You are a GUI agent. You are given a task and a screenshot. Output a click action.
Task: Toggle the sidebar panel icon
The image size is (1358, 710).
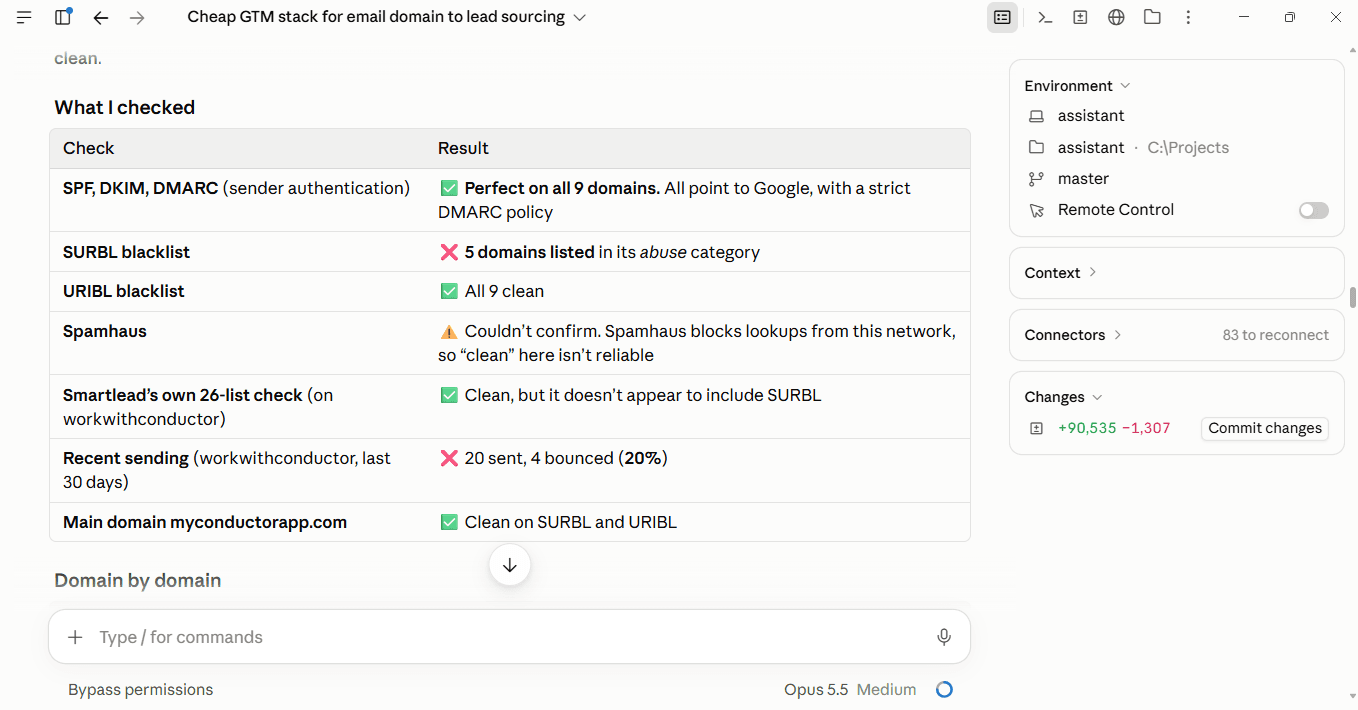(x=63, y=17)
